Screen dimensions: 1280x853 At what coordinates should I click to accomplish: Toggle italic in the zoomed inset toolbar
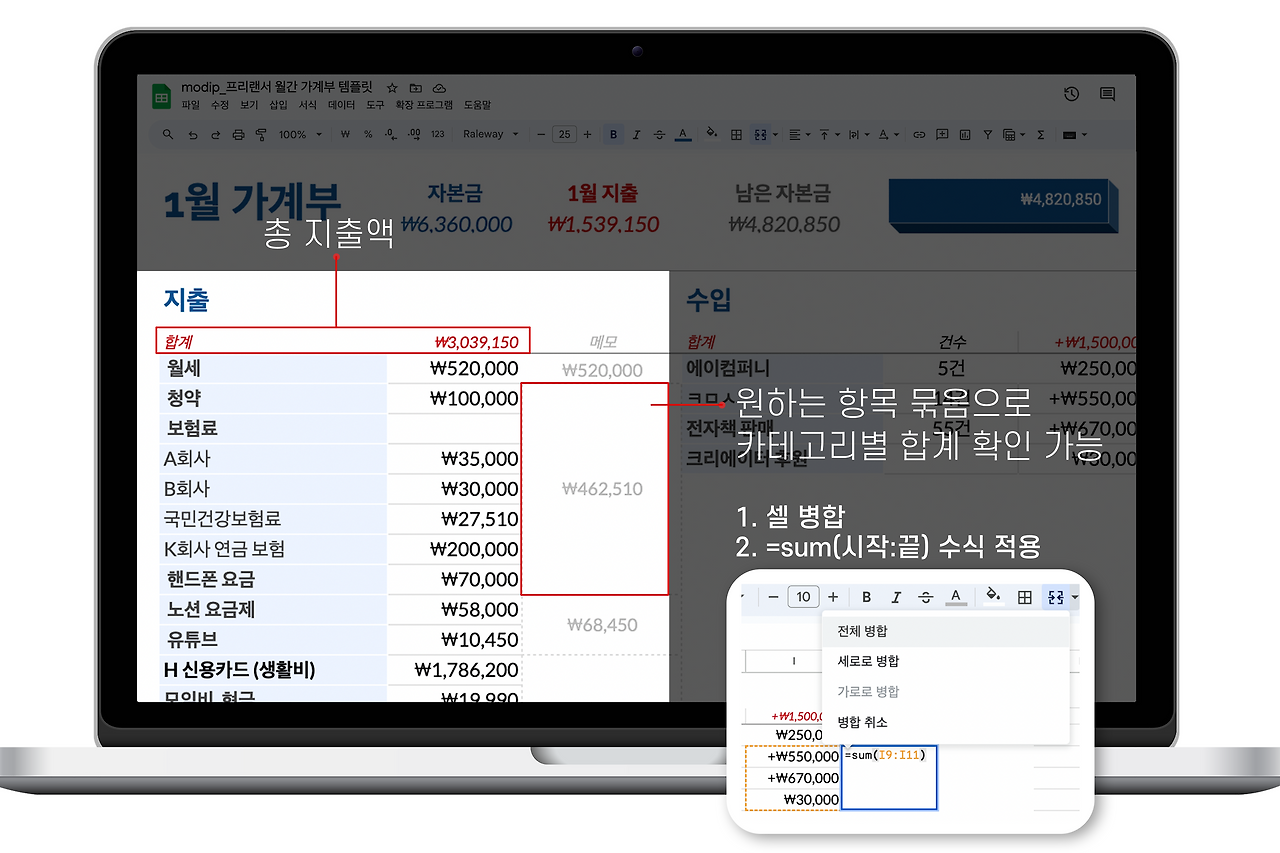(x=896, y=597)
